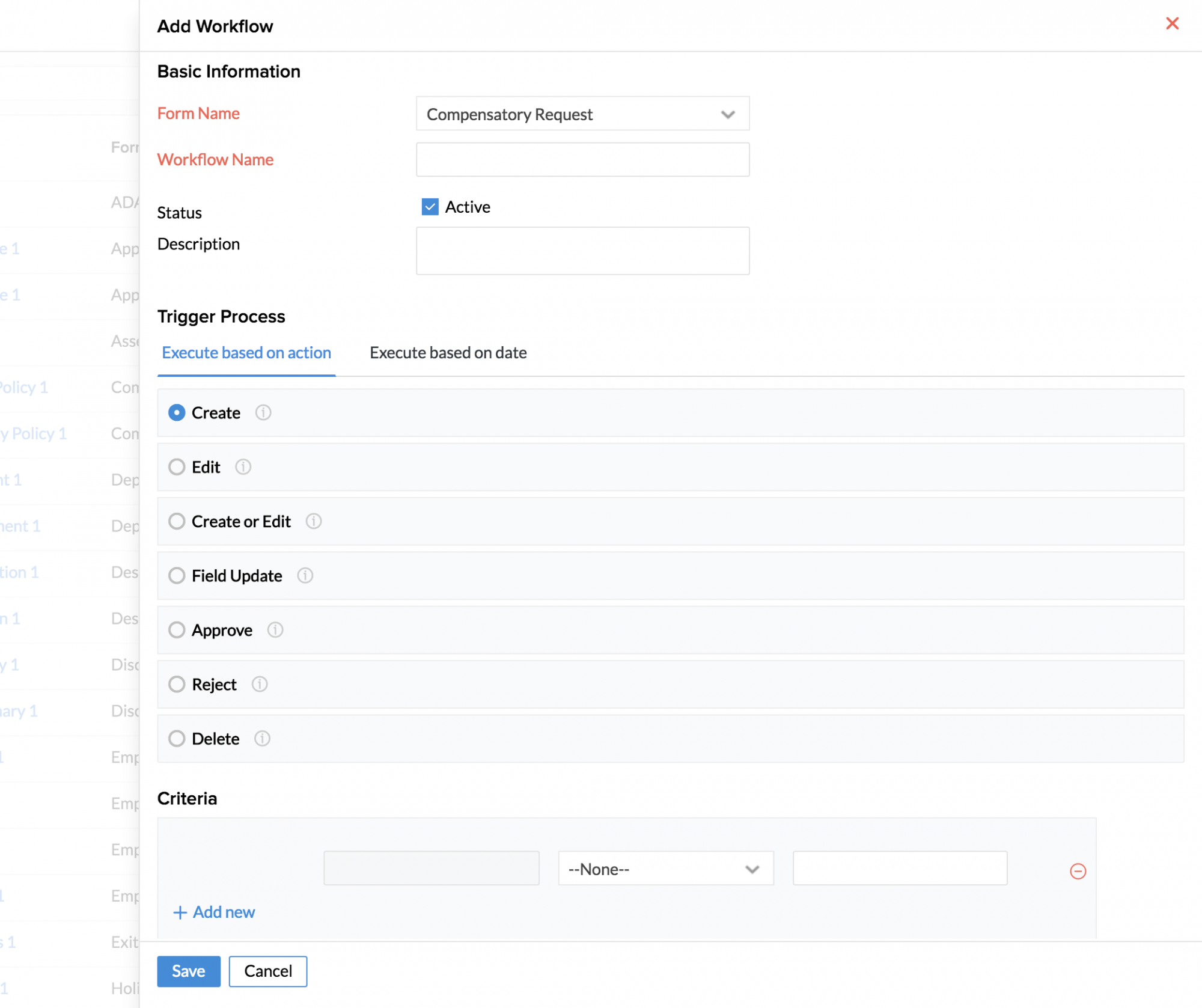Select the Execute based on action tab
The image size is (1202, 1008).
click(246, 353)
